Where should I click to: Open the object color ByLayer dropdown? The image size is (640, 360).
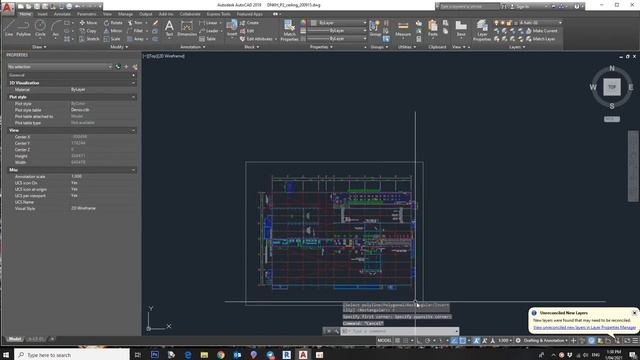(x=338, y=23)
